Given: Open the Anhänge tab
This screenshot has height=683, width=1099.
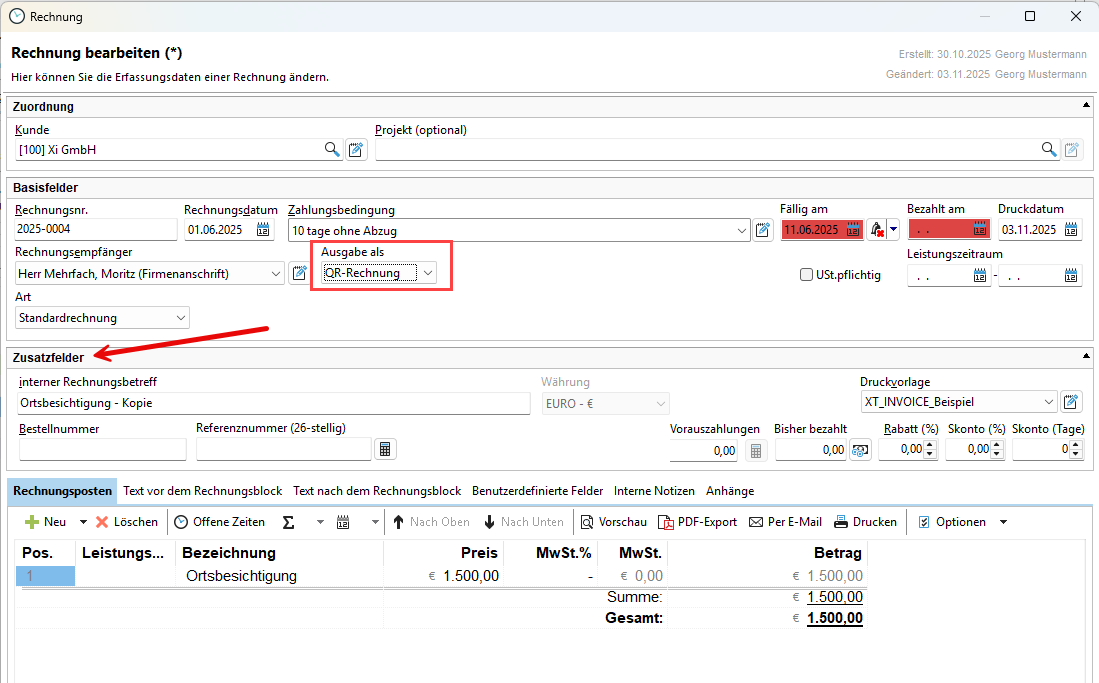Looking at the screenshot, I should tap(730, 491).
